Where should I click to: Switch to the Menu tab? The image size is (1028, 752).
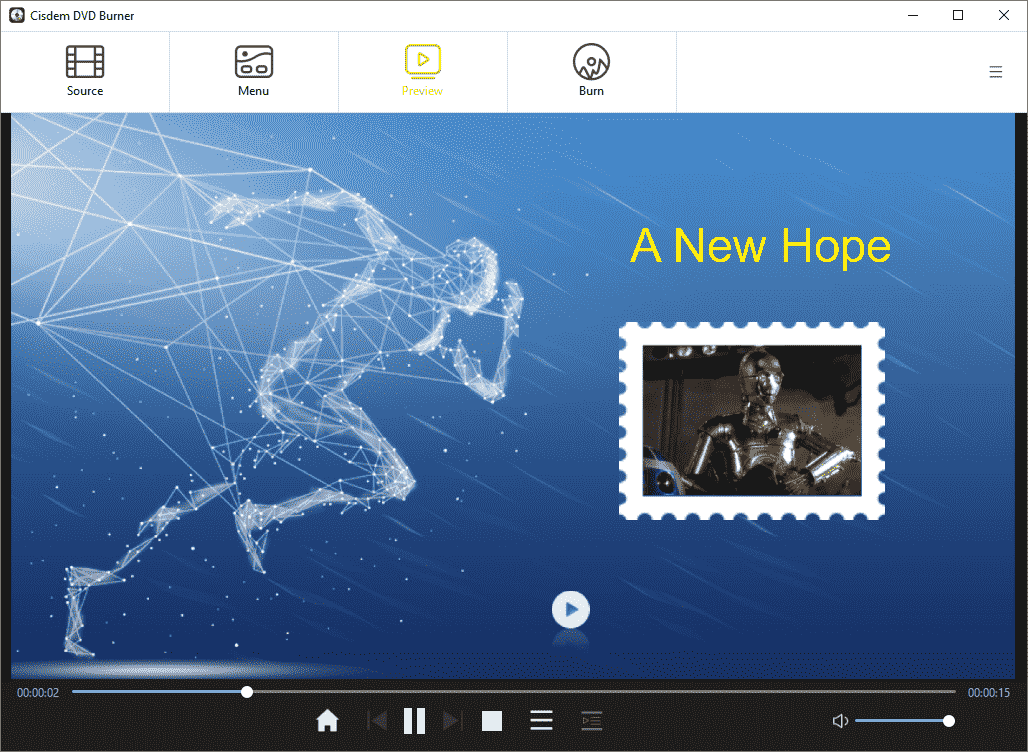click(x=253, y=71)
